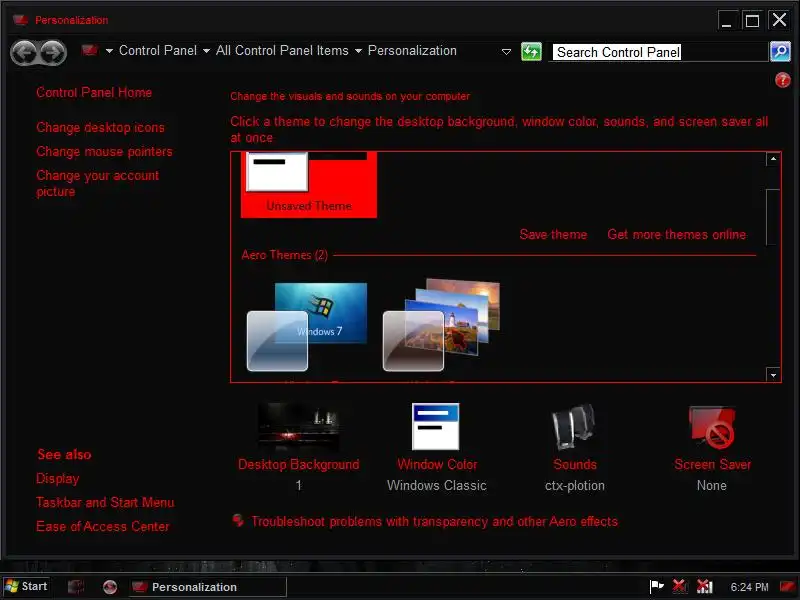This screenshot has width=800, height=600.
Task: Click the Aero Themes (2) group header
Action: click(285, 255)
